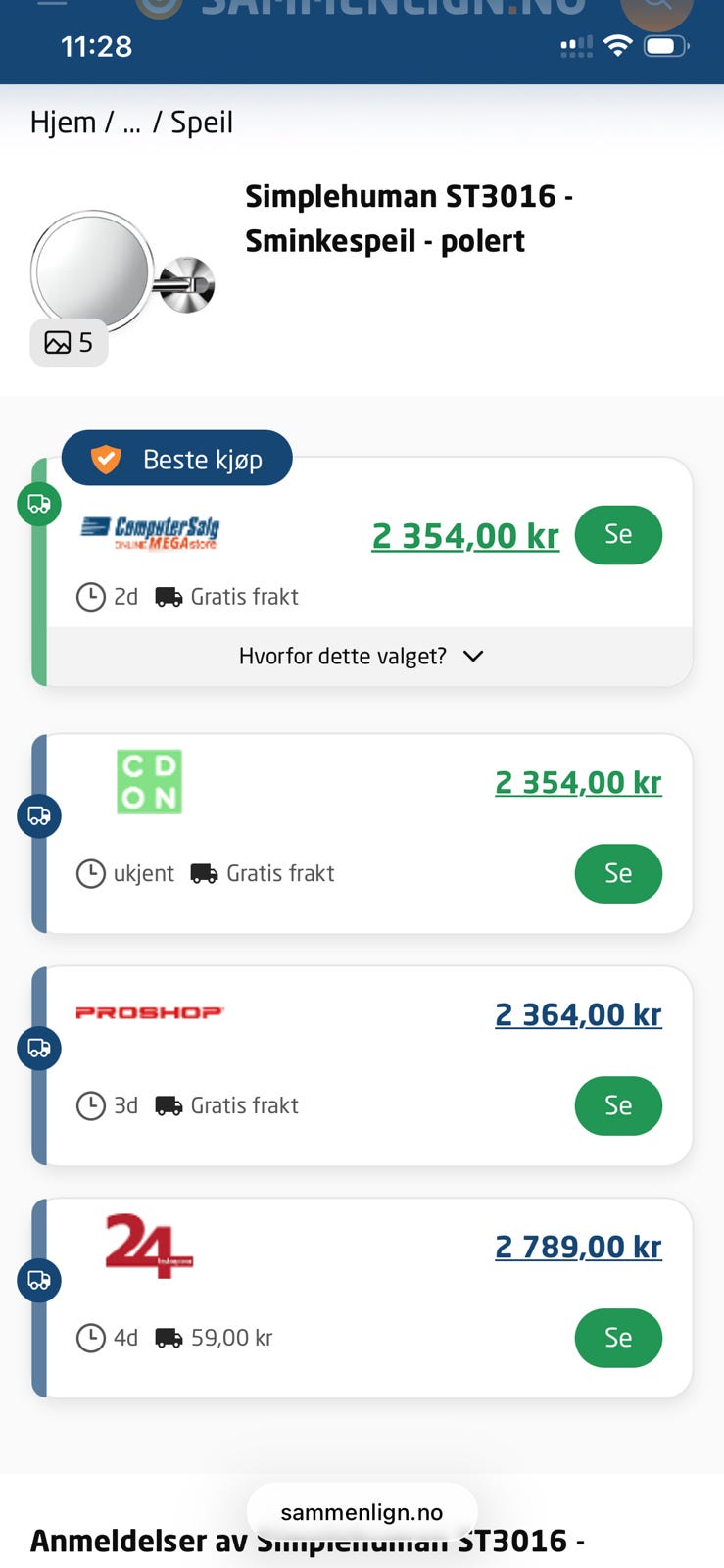This screenshot has width=724, height=1568.
Task: Open the CDON 2 354,00 kr price link
Action: (x=578, y=782)
